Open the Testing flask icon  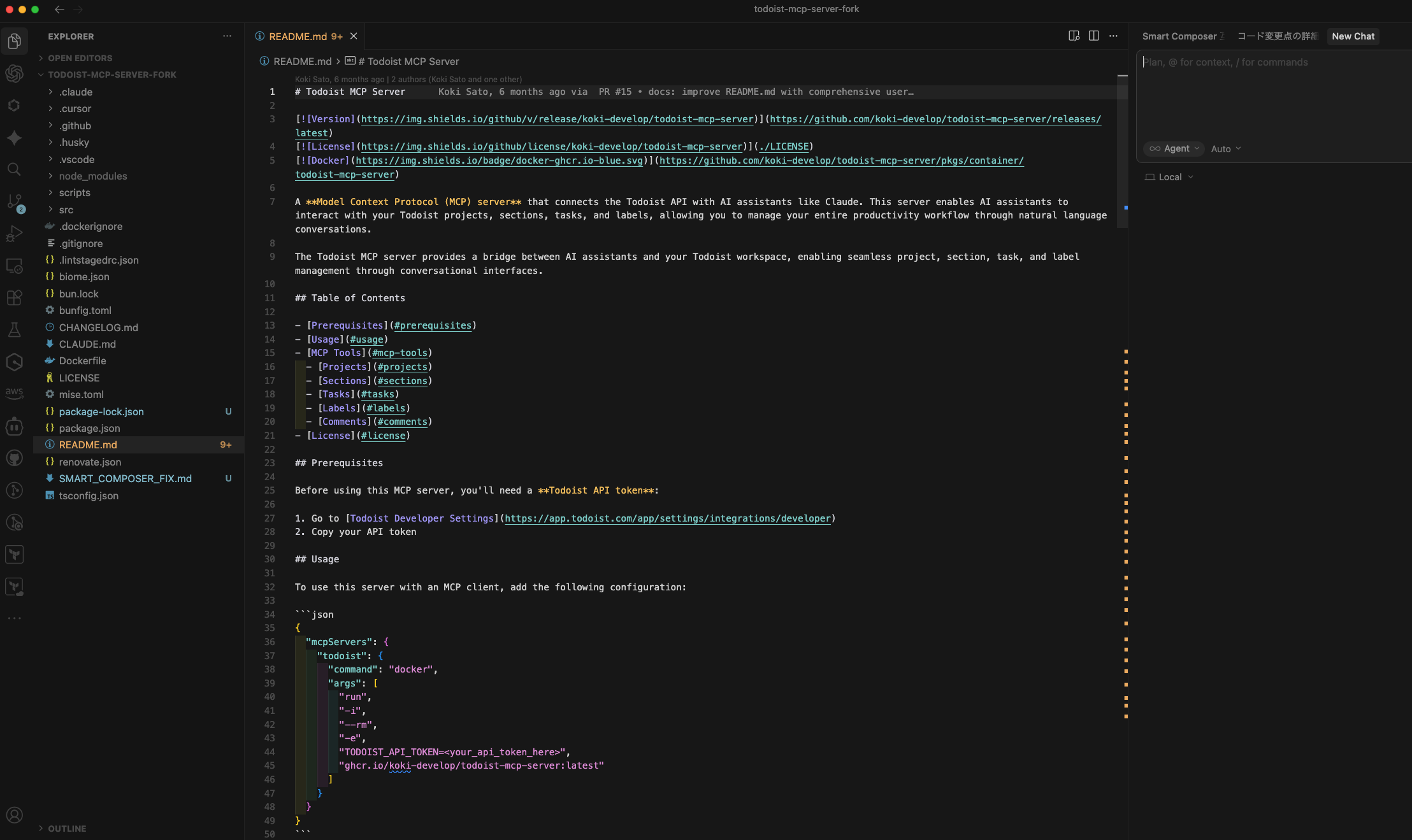(x=15, y=329)
